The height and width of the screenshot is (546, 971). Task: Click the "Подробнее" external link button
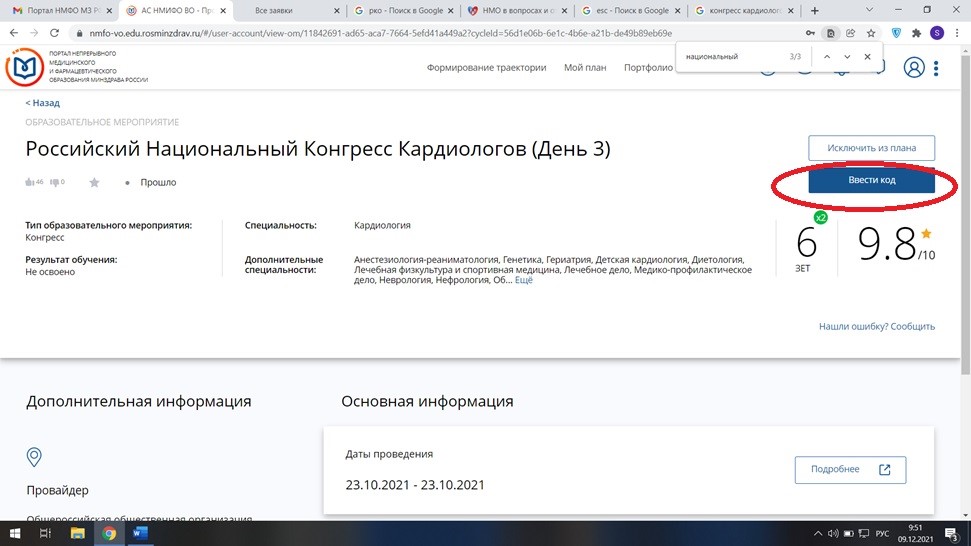point(850,470)
